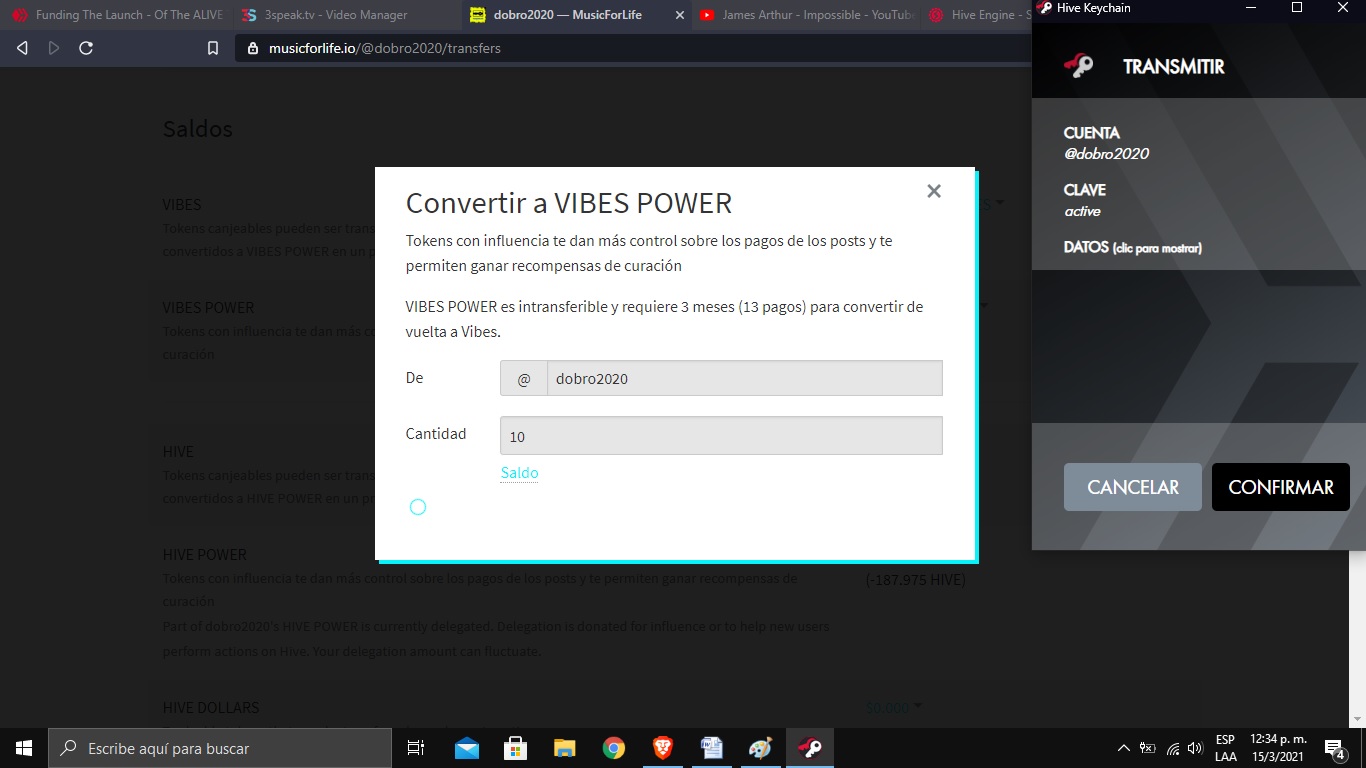Screen dimensions: 1366x768
Task: Click Windows search box
Action: point(220,748)
